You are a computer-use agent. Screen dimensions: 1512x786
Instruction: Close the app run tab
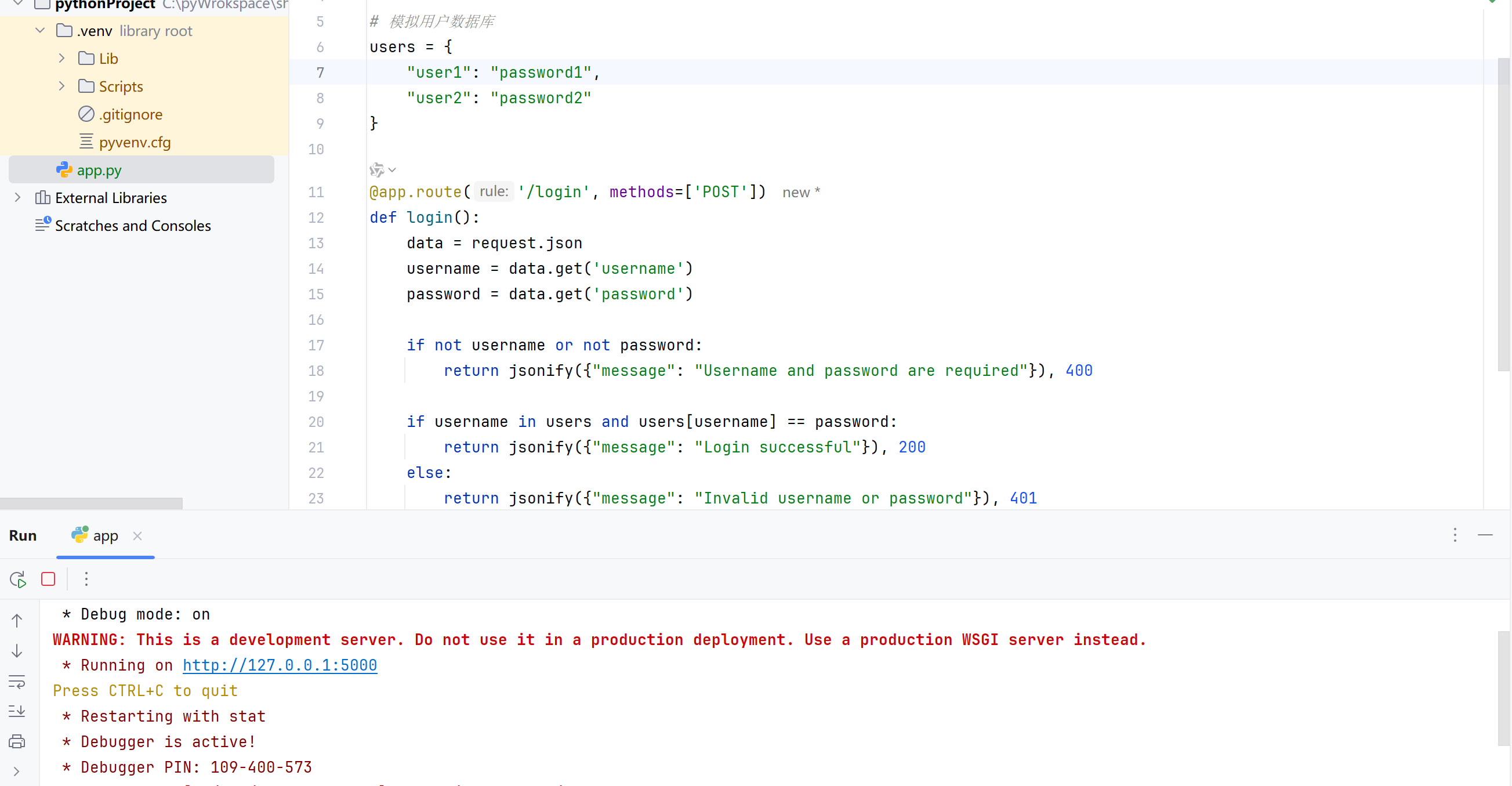[x=137, y=536]
